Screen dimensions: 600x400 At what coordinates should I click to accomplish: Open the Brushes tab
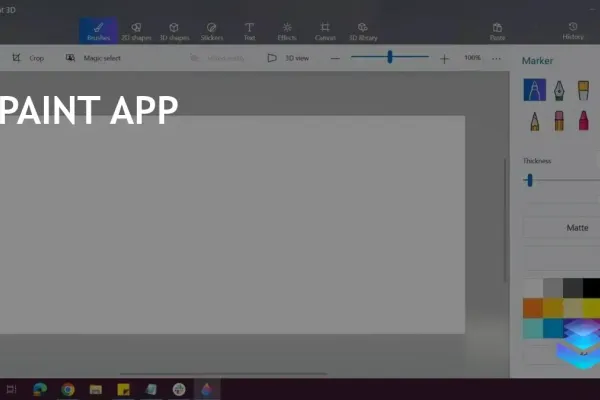(x=98, y=31)
